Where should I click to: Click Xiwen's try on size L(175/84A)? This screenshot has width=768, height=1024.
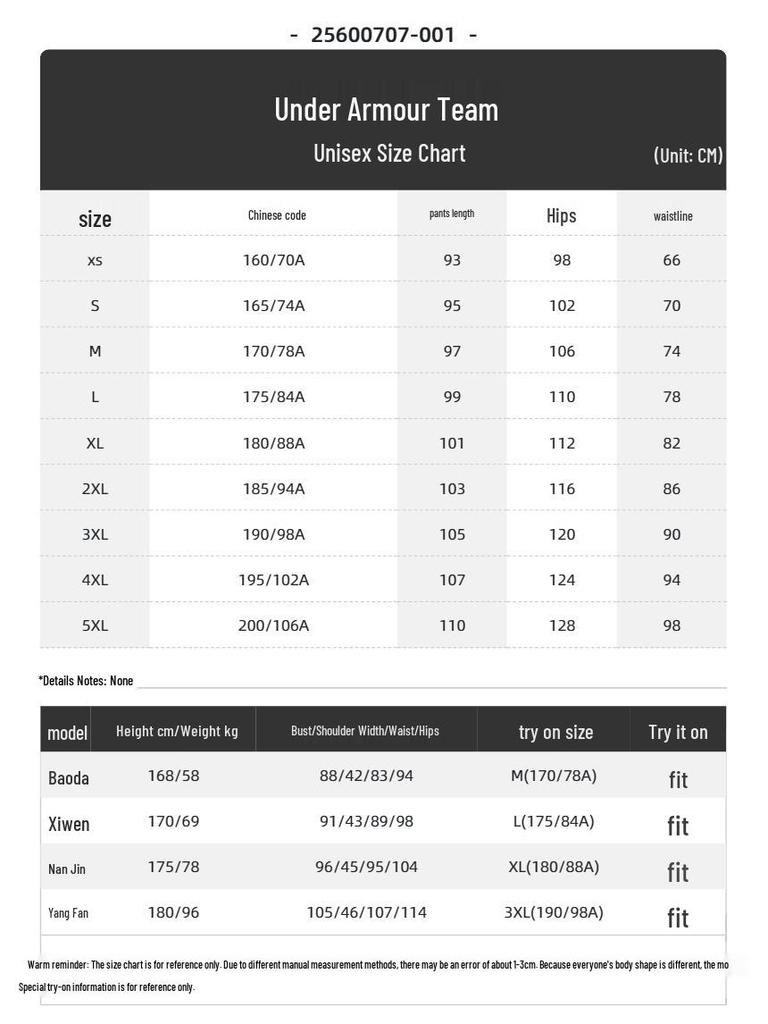coord(554,822)
